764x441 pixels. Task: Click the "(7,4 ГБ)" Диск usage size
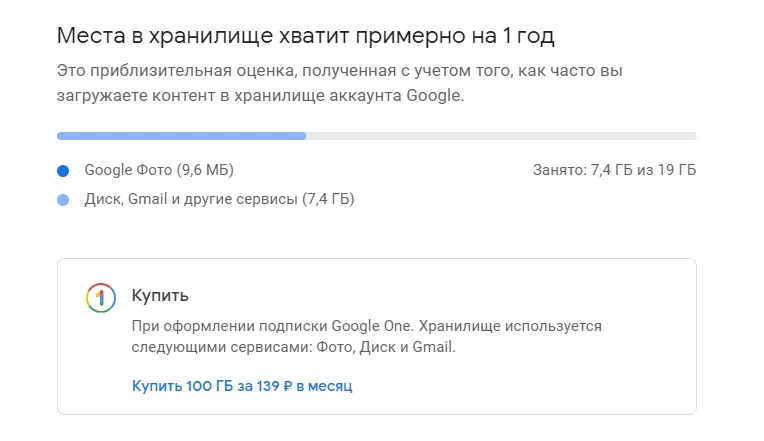[x=329, y=199]
